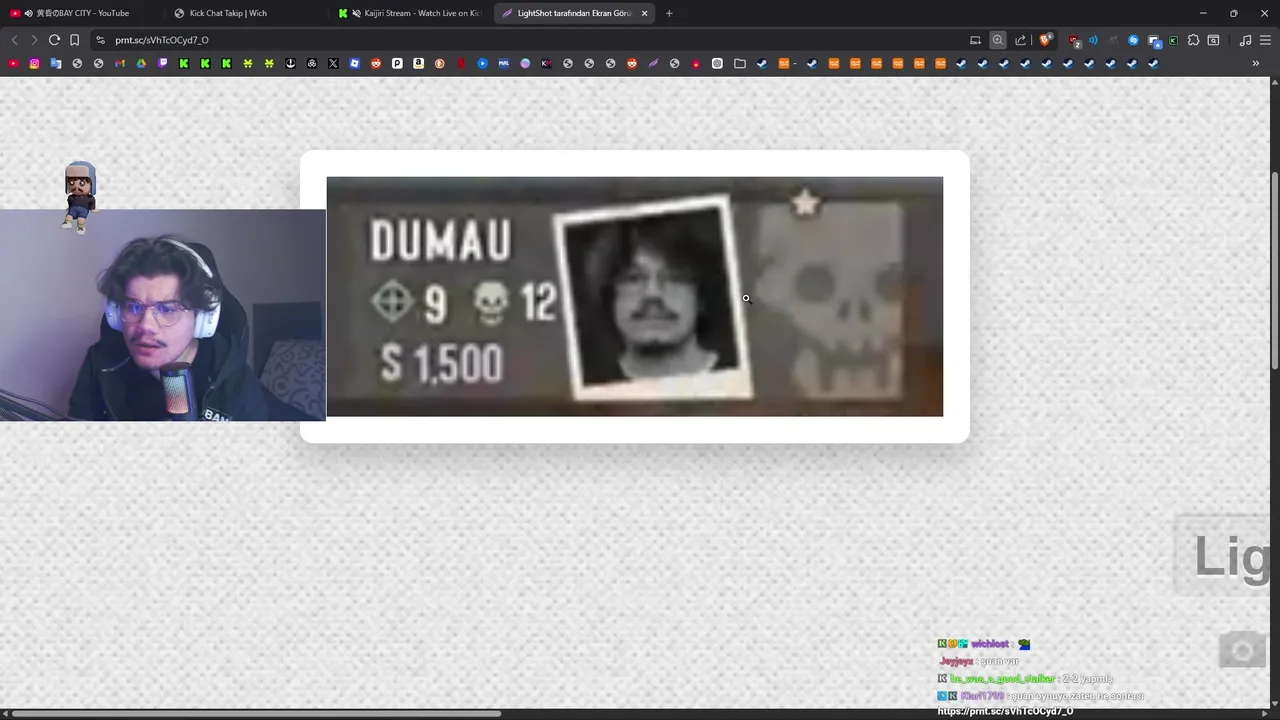
Task: View site information next to the URL
Action: click(100, 40)
